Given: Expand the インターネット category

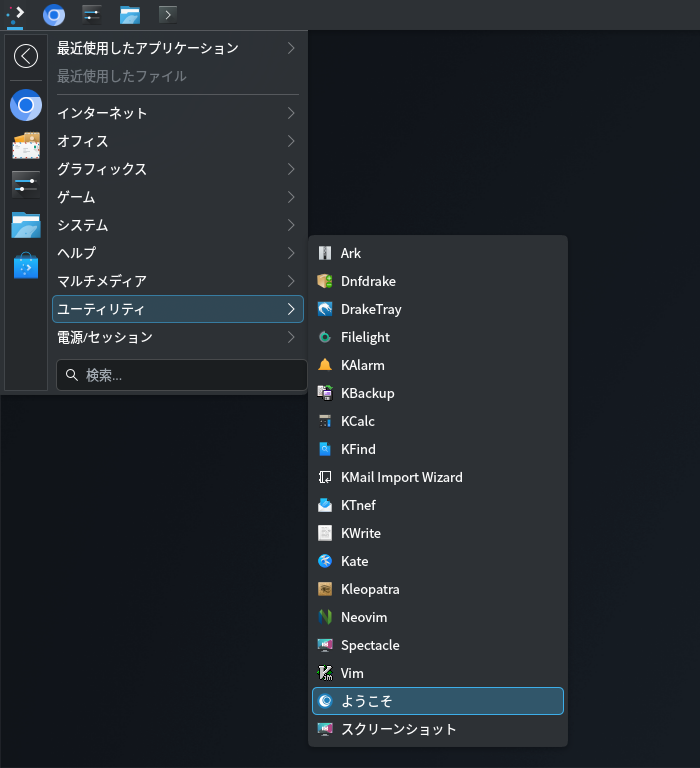Looking at the screenshot, I should 178,113.
